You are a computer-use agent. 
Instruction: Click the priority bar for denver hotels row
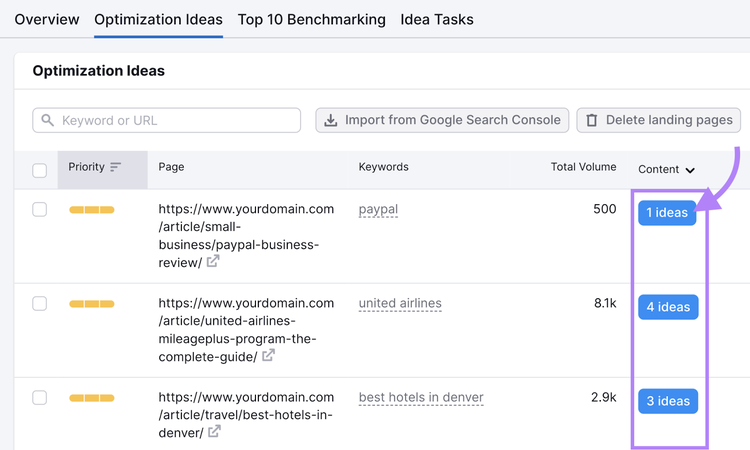point(92,398)
